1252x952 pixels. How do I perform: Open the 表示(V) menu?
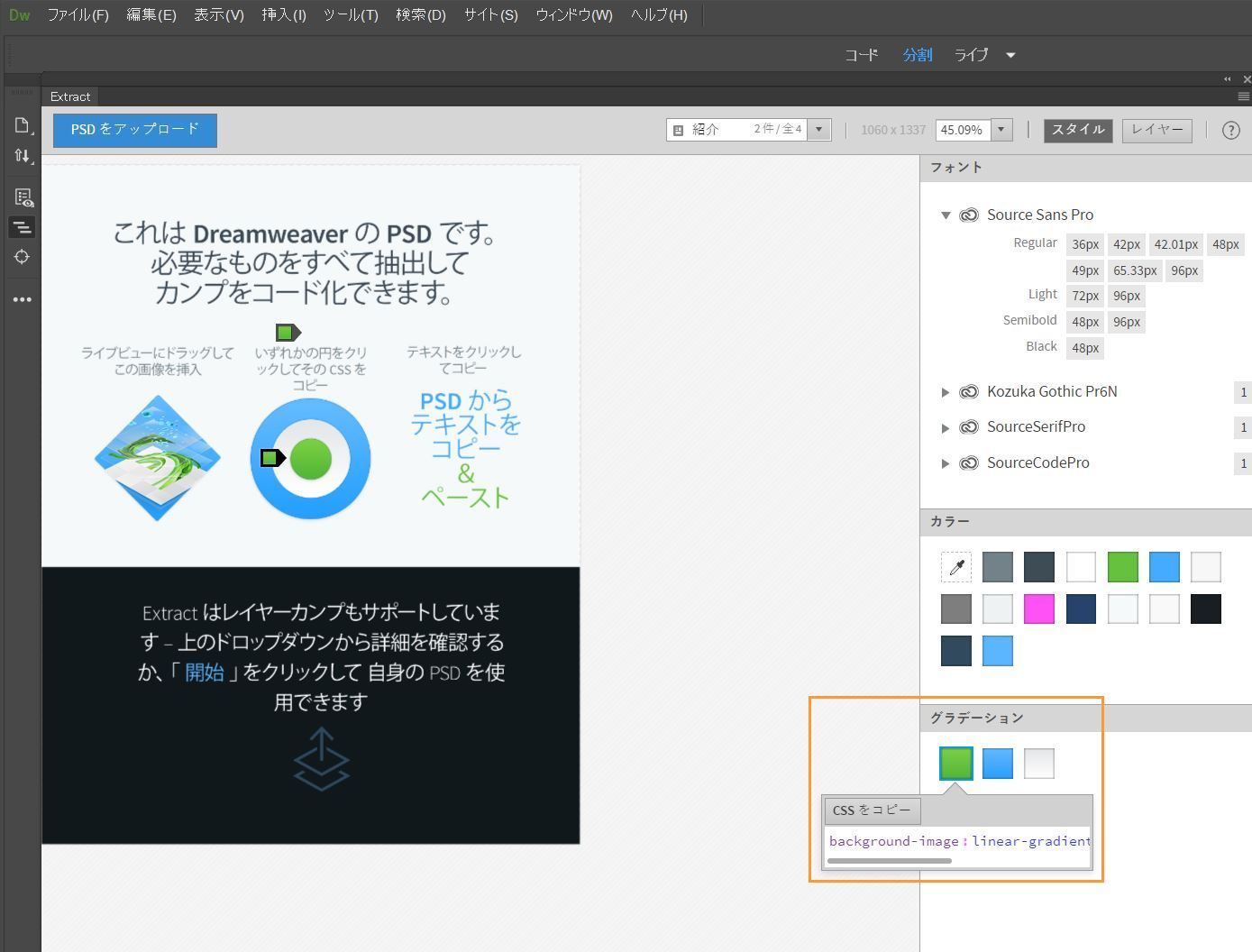click(x=219, y=15)
